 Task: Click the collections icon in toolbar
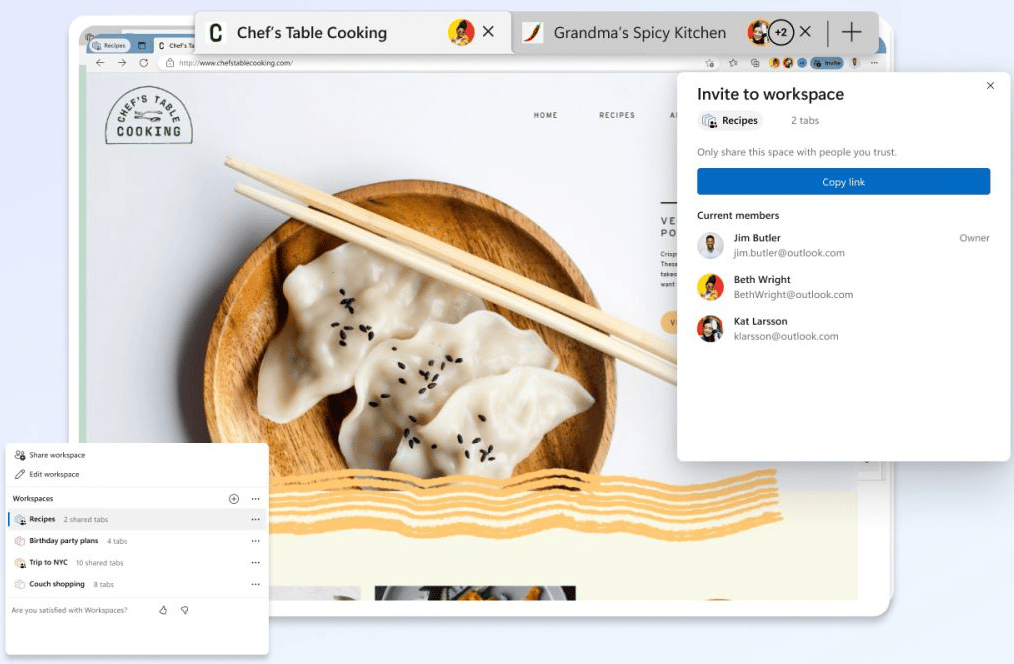755,63
